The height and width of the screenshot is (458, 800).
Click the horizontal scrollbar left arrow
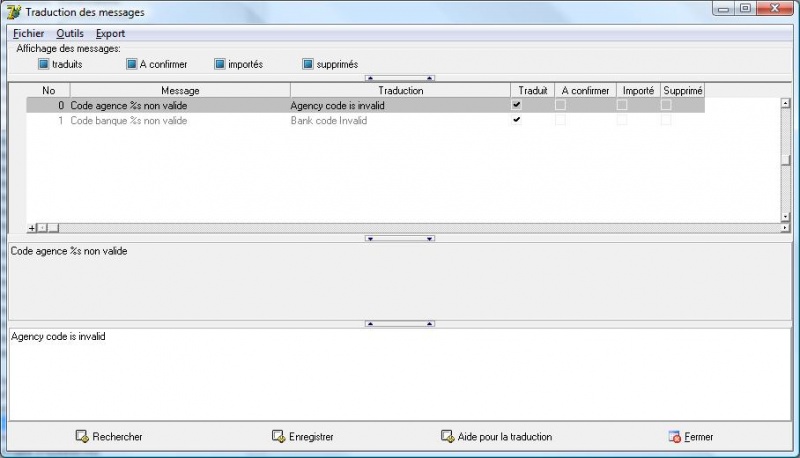(43, 228)
